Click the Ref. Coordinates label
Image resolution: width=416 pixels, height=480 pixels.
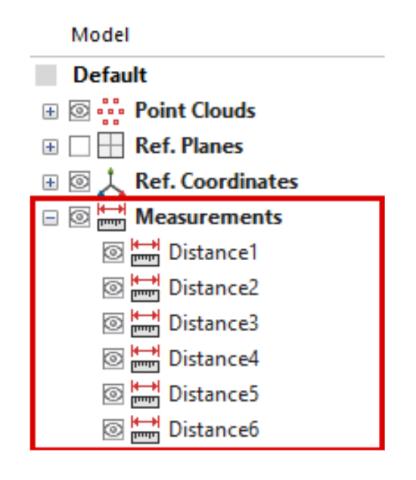click(x=217, y=181)
